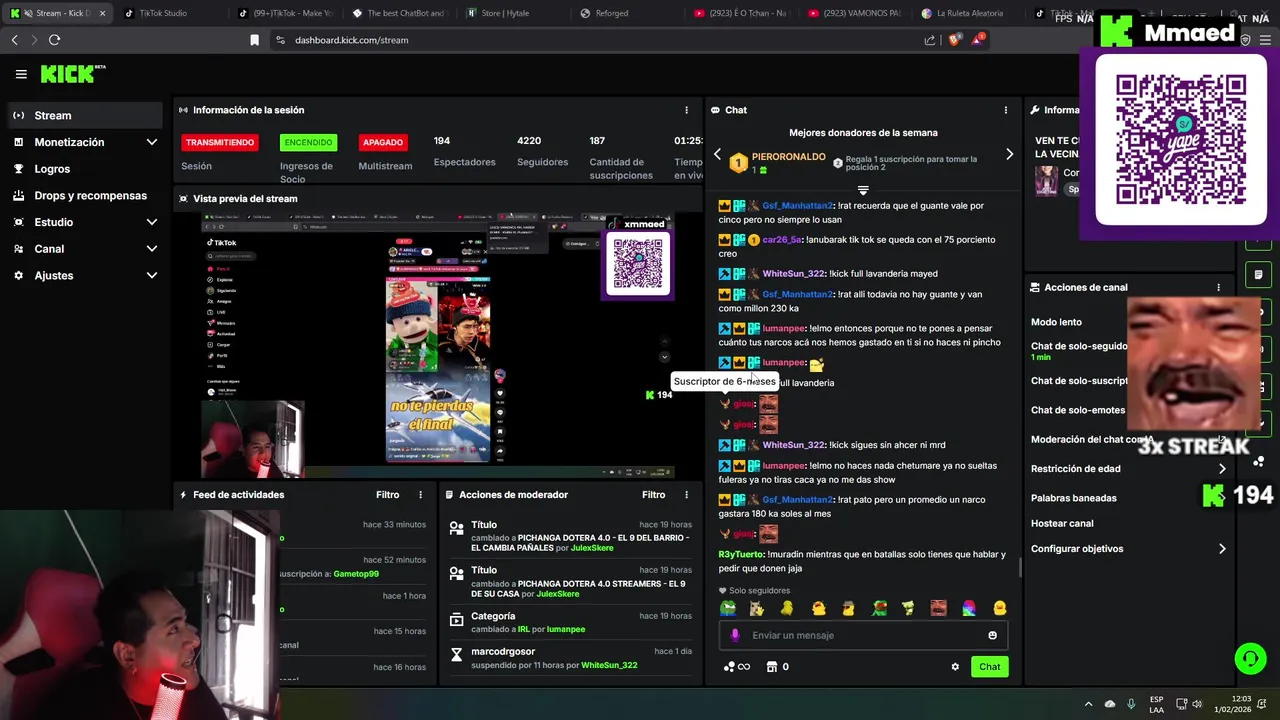Screen dimensions: 1280x720
Task: Click the browser back arrow
Action: (14, 40)
